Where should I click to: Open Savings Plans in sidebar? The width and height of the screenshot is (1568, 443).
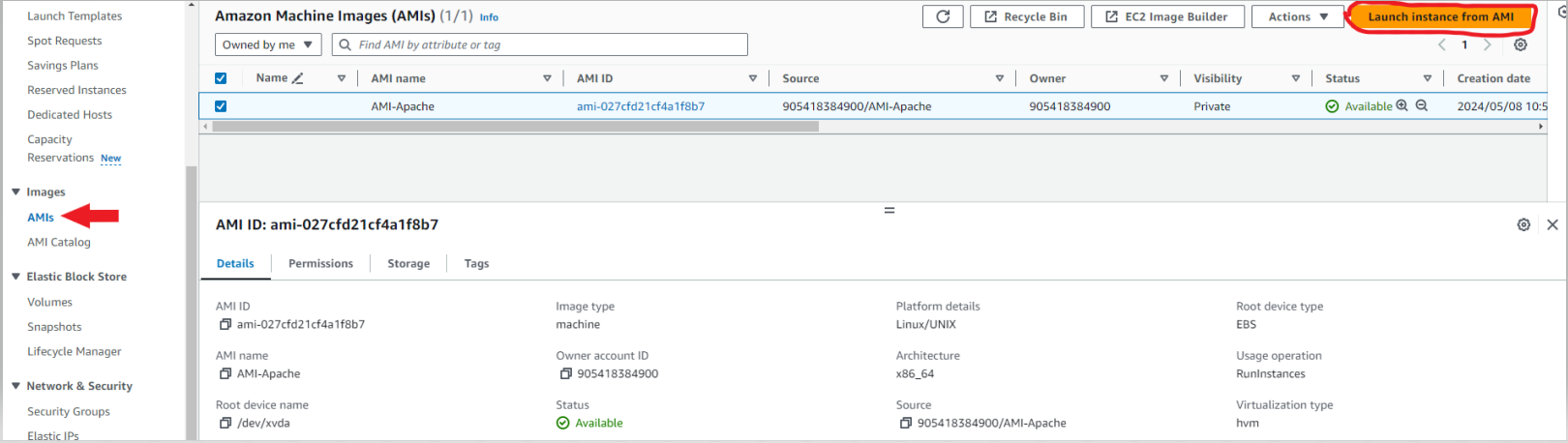pyautogui.click(x=63, y=65)
